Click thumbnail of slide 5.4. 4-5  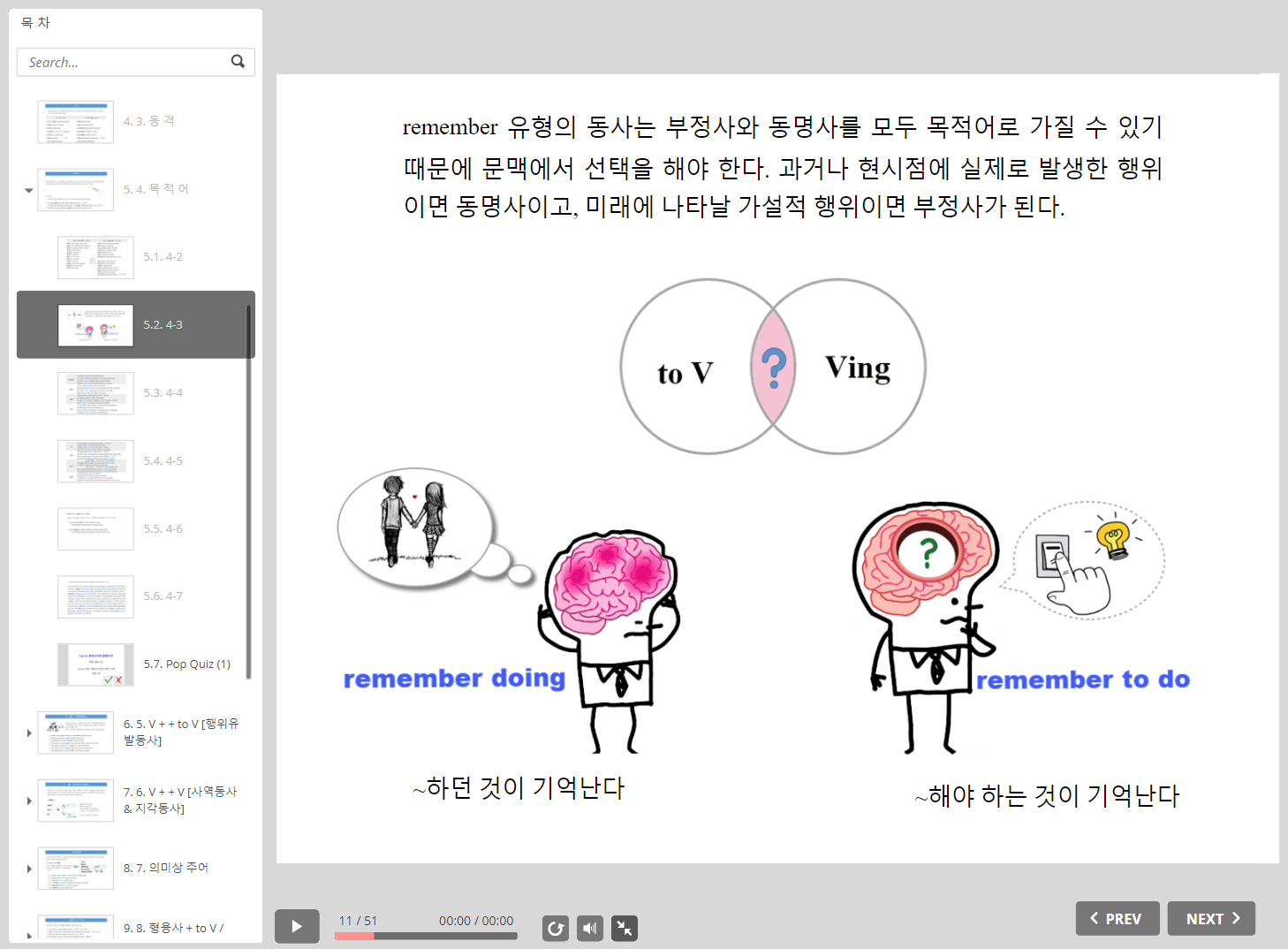tap(96, 461)
